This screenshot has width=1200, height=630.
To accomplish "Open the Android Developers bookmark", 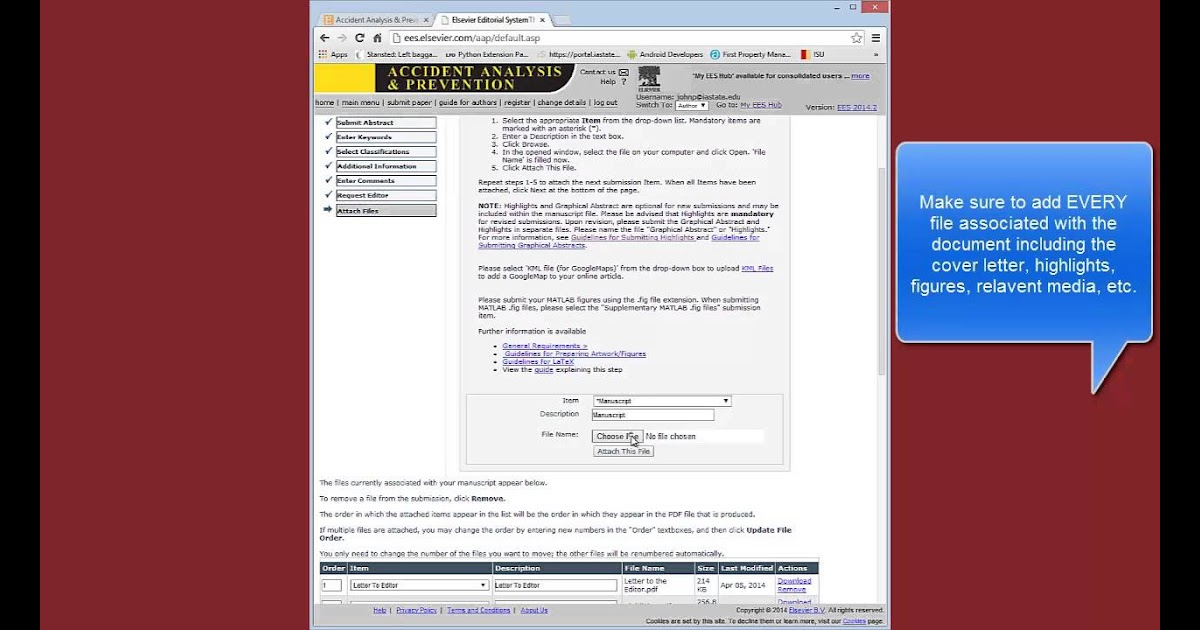I will pyautogui.click(x=665, y=54).
